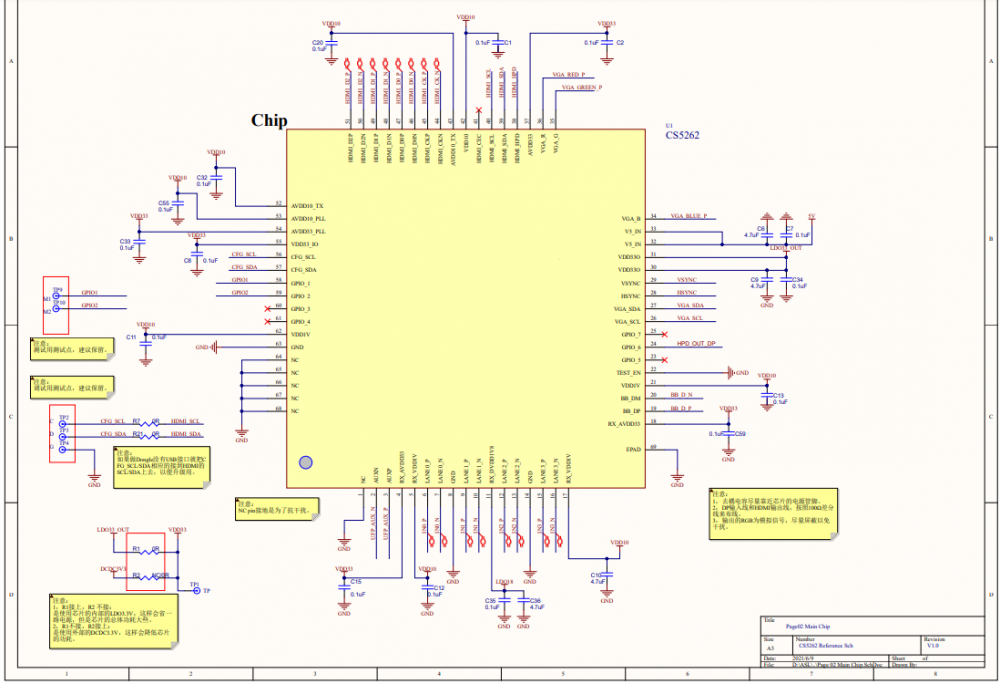Click "CS5262 Reference Sch" document number
The width and height of the screenshot is (1000, 684).
coord(826,646)
